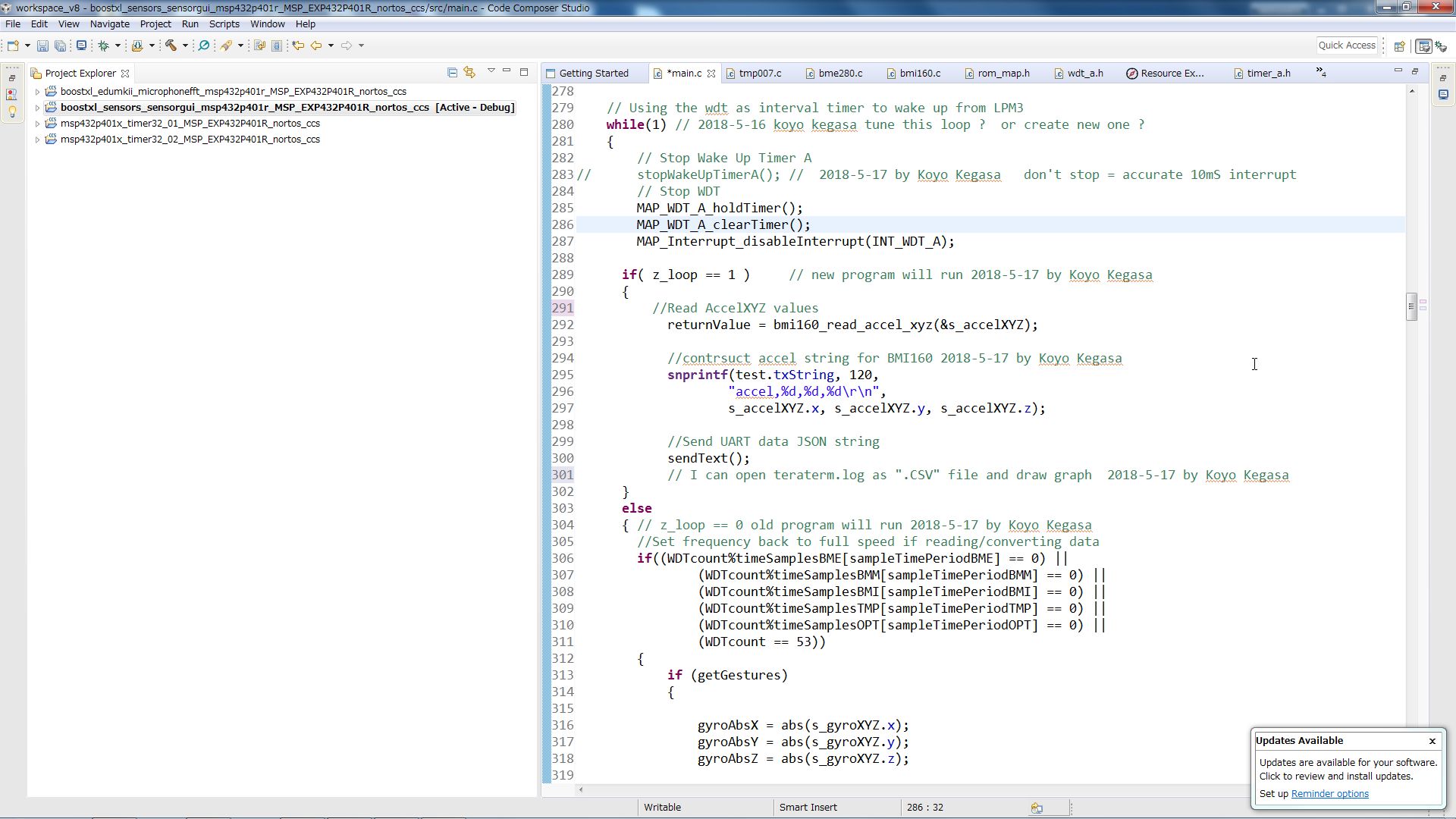Click the Save icon in toolbar
The height and width of the screenshot is (819, 1456).
click(42, 45)
